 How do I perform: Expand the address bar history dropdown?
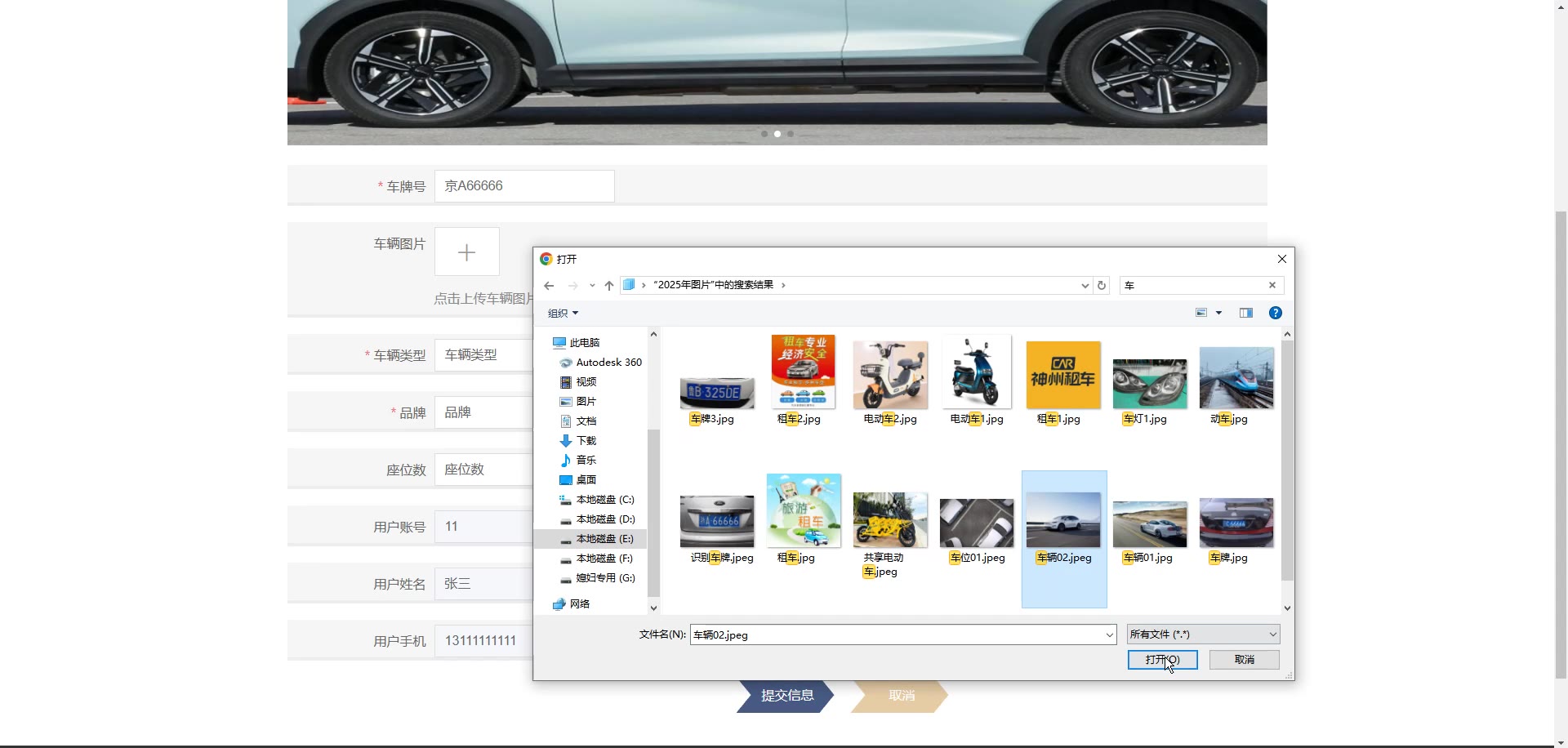click(x=1085, y=286)
